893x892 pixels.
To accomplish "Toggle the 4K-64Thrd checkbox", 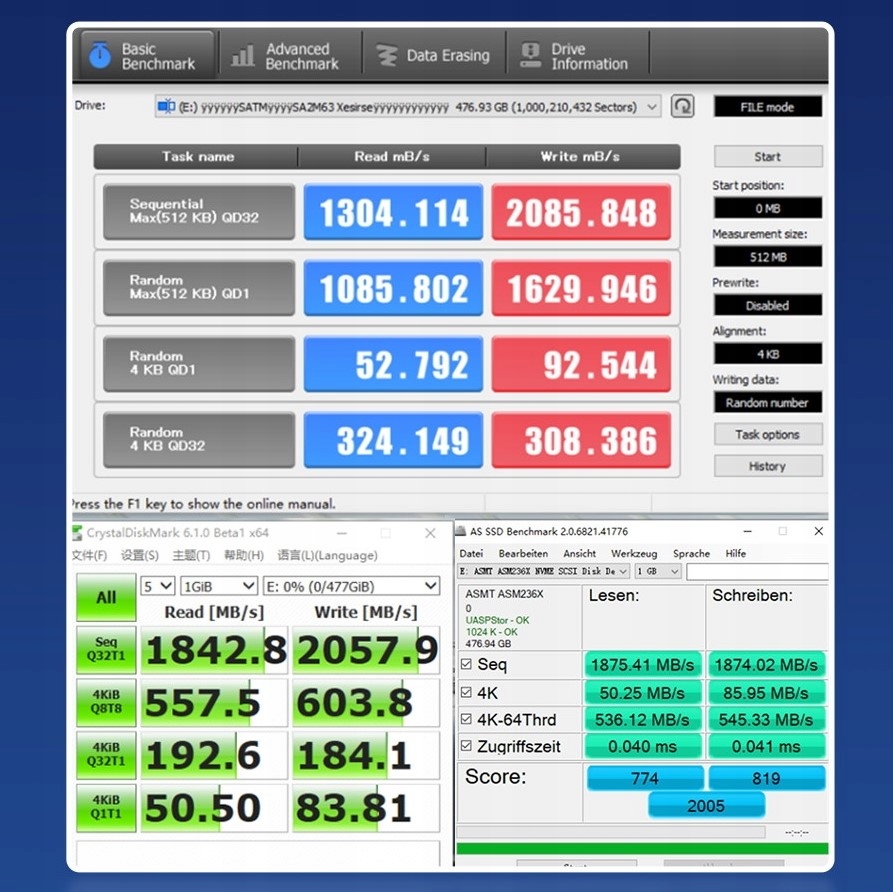I will [x=466, y=719].
